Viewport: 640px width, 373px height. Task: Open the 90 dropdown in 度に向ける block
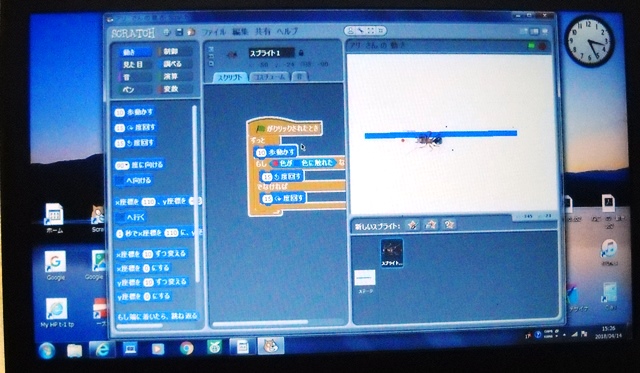coord(122,165)
